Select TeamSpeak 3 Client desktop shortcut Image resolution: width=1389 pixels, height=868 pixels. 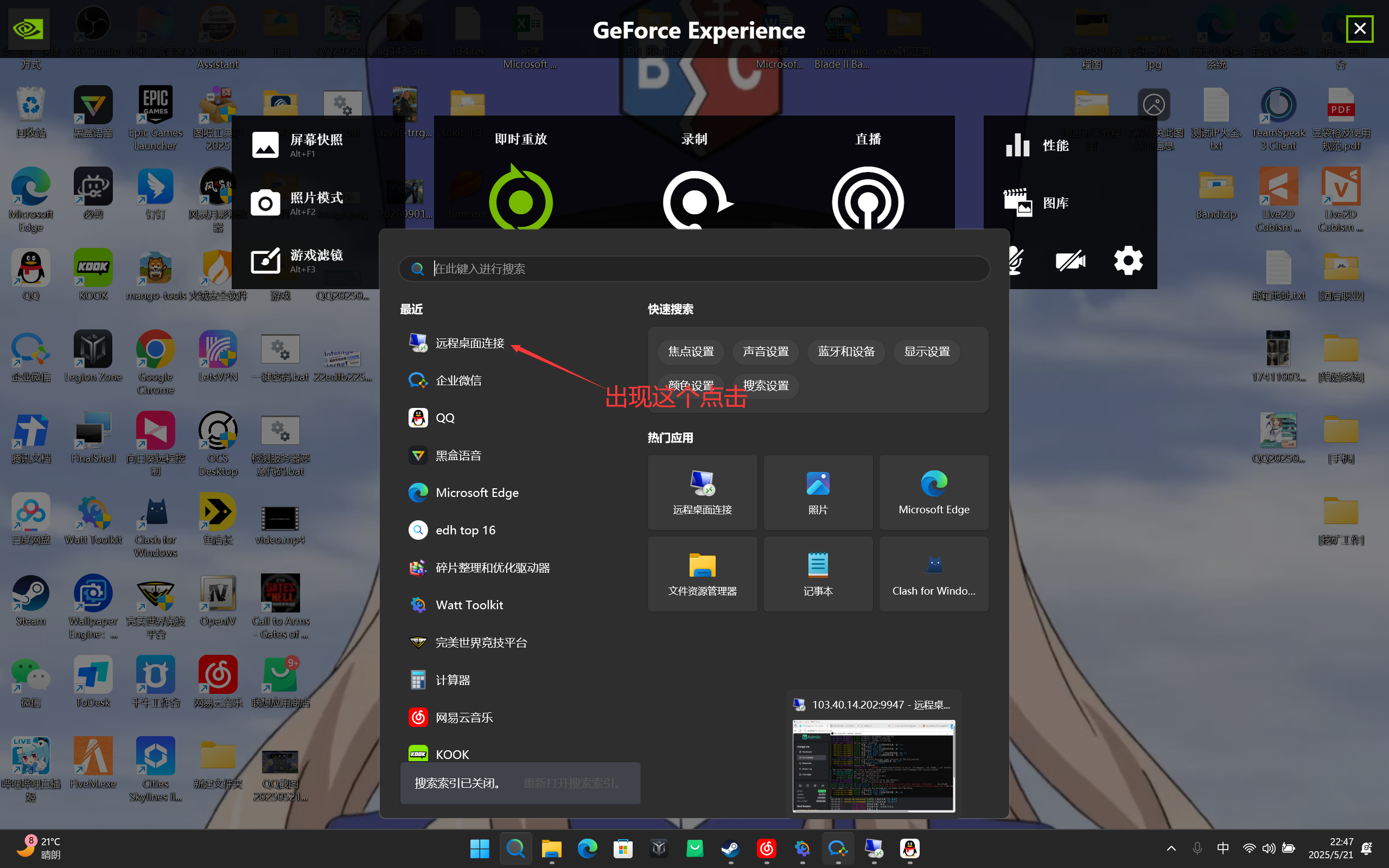pos(1278,118)
